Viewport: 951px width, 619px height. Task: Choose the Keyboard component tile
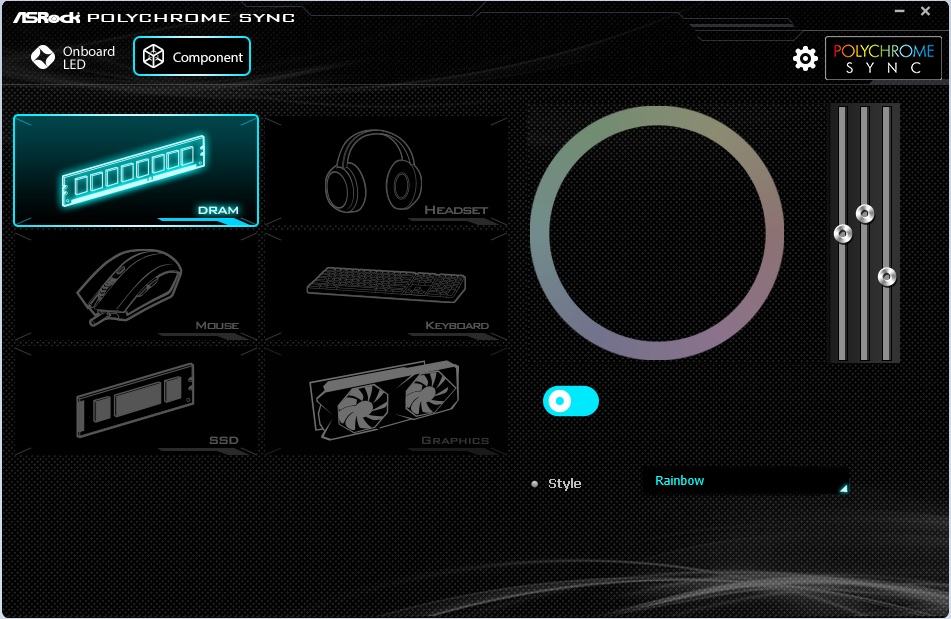[386, 286]
